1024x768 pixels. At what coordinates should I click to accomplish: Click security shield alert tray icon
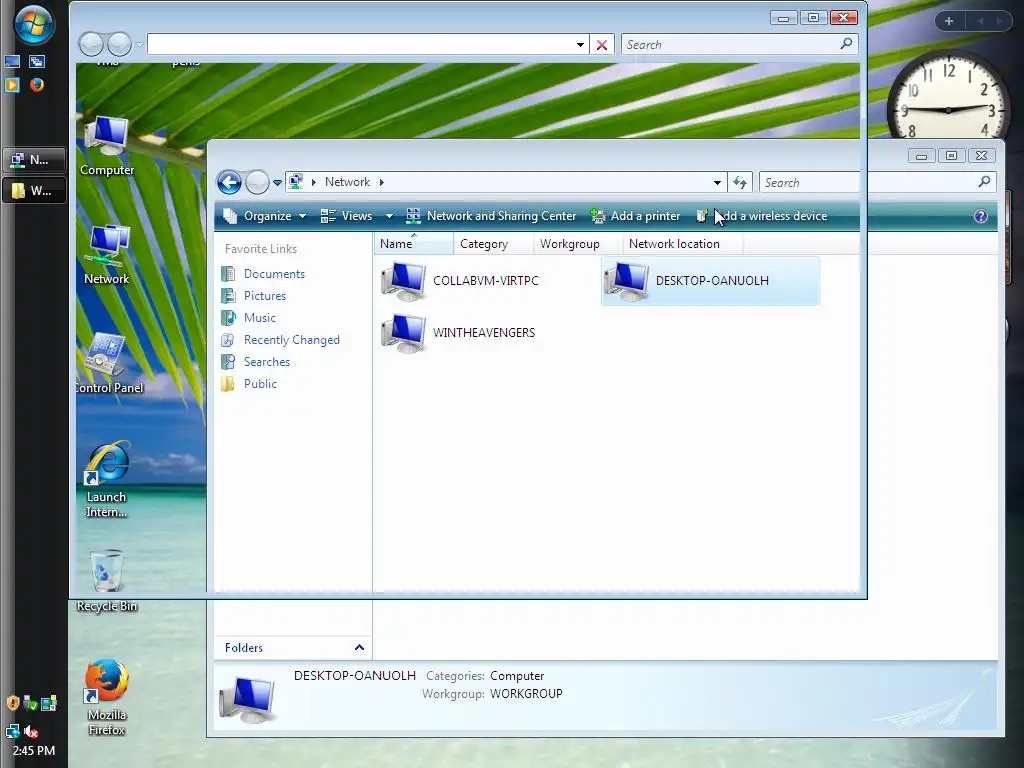coord(12,703)
